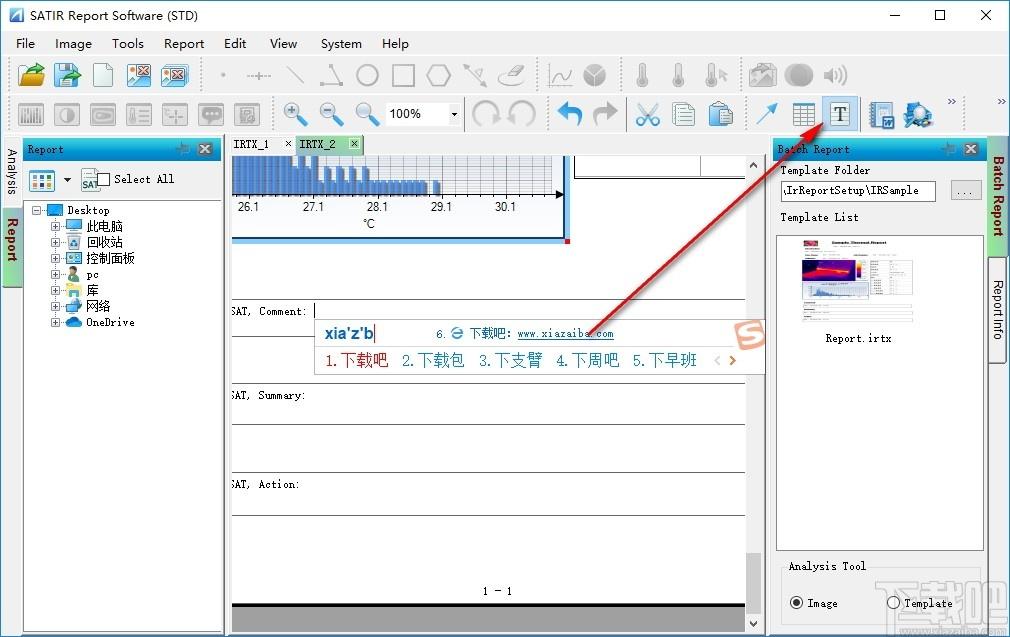Collapse the Desktop tree node

(x=37, y=210)
